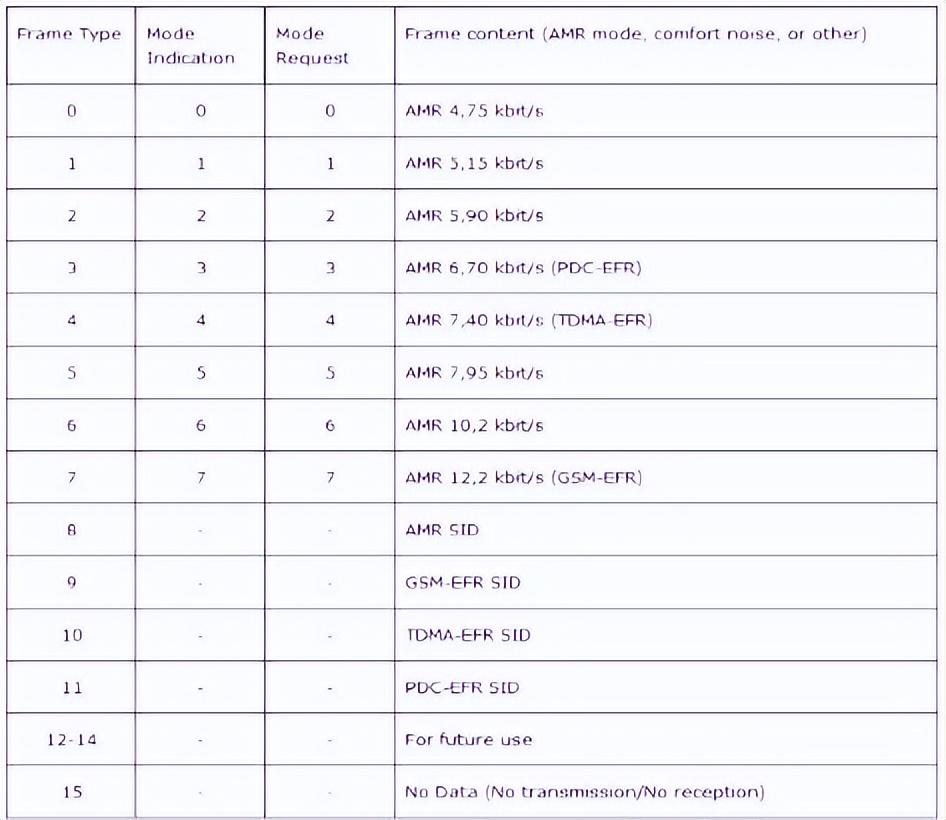Click the AMR 10,2 kbit/s entry
The image size is (946, 820).
point(474,425)
